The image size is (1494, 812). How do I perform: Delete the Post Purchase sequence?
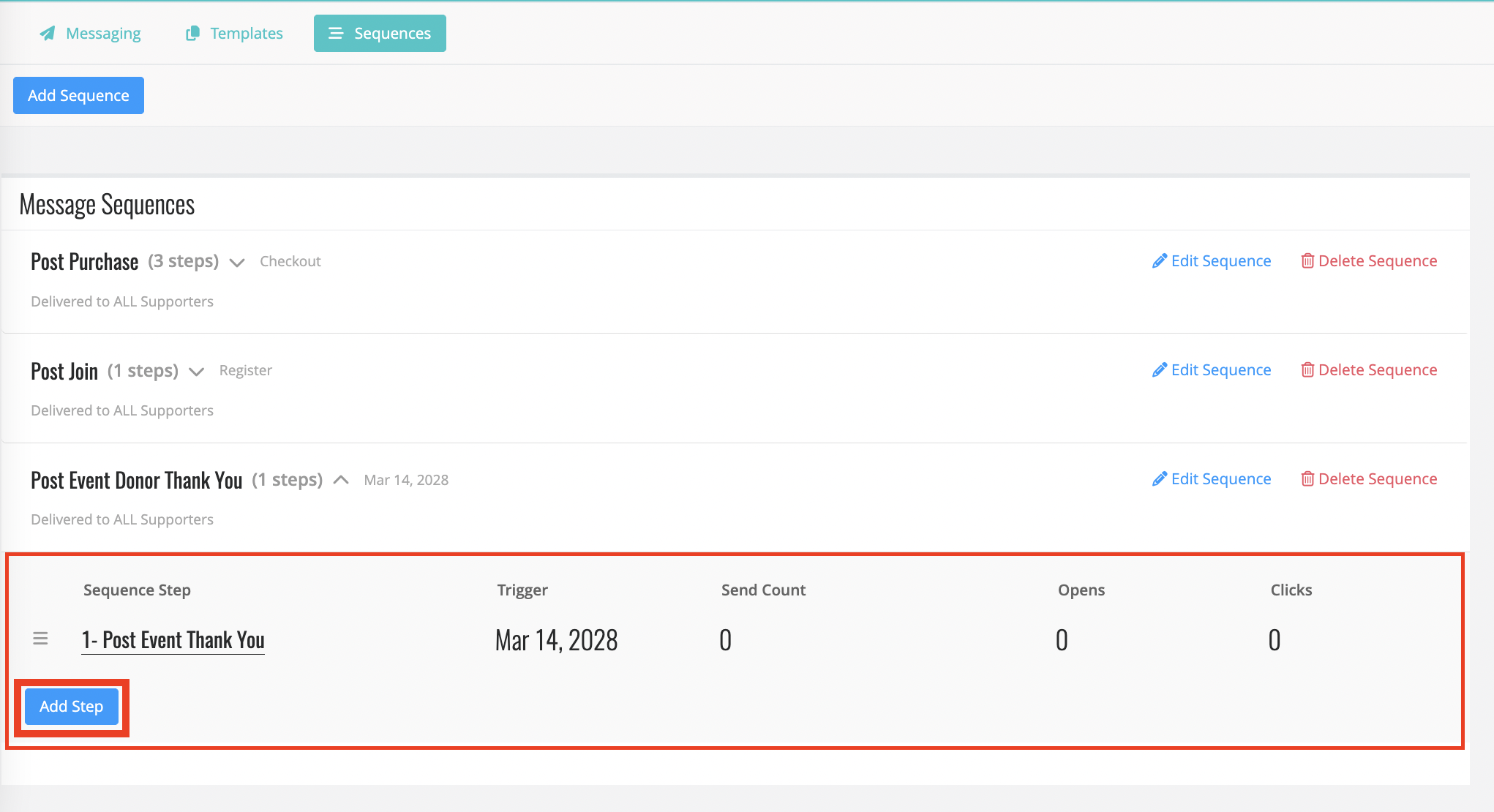coord(1369,261)
